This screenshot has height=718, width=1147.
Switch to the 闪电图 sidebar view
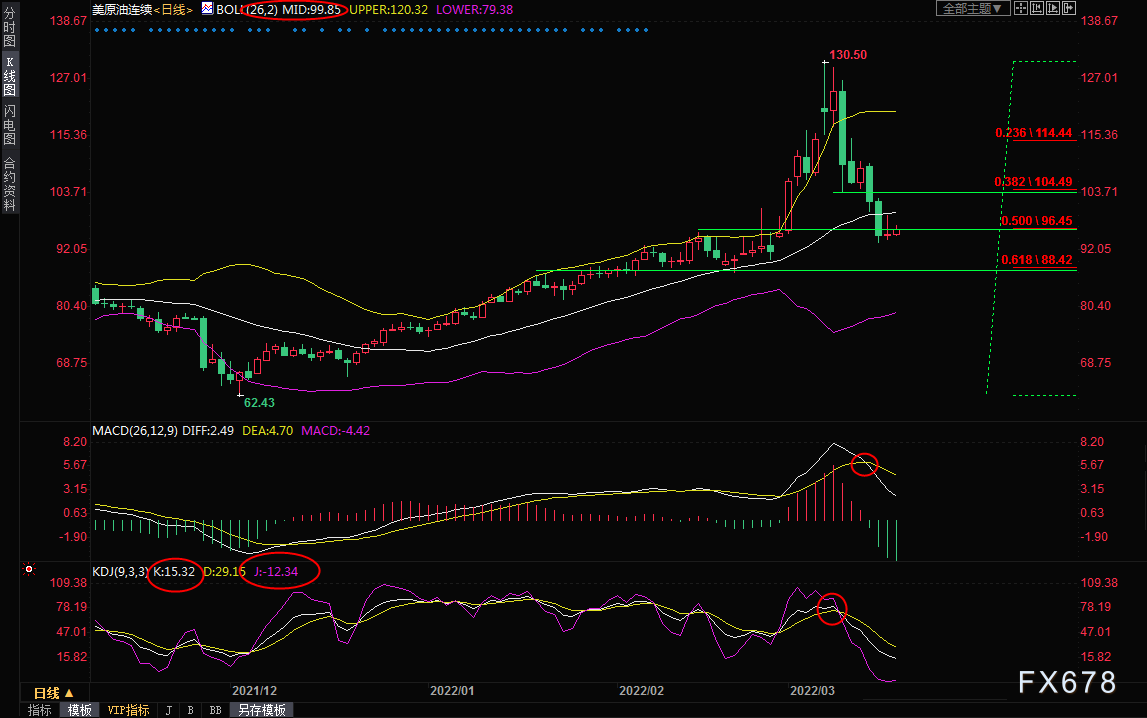pyautogui.click(x=10, y=125)
